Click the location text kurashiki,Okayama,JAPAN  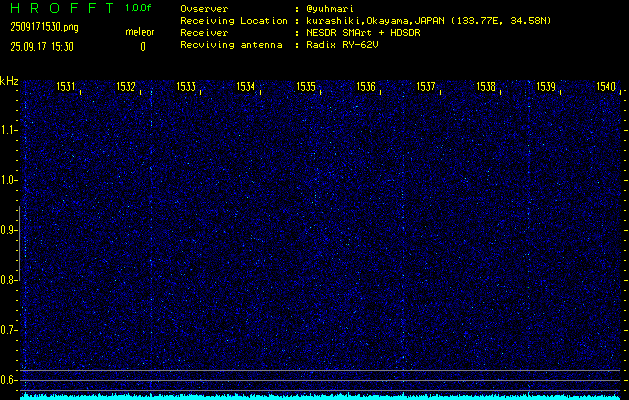375,21
